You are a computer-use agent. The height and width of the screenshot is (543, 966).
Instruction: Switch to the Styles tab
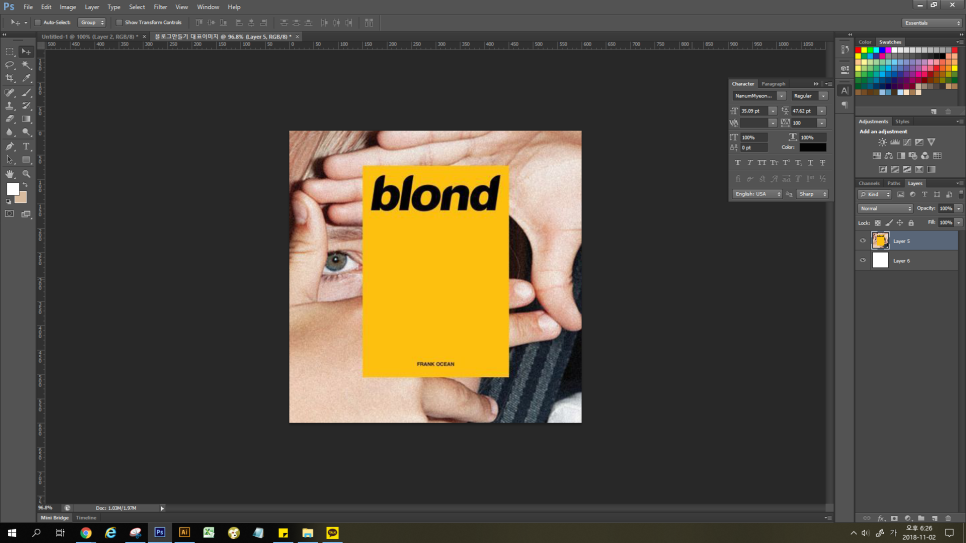coord(902,121)
